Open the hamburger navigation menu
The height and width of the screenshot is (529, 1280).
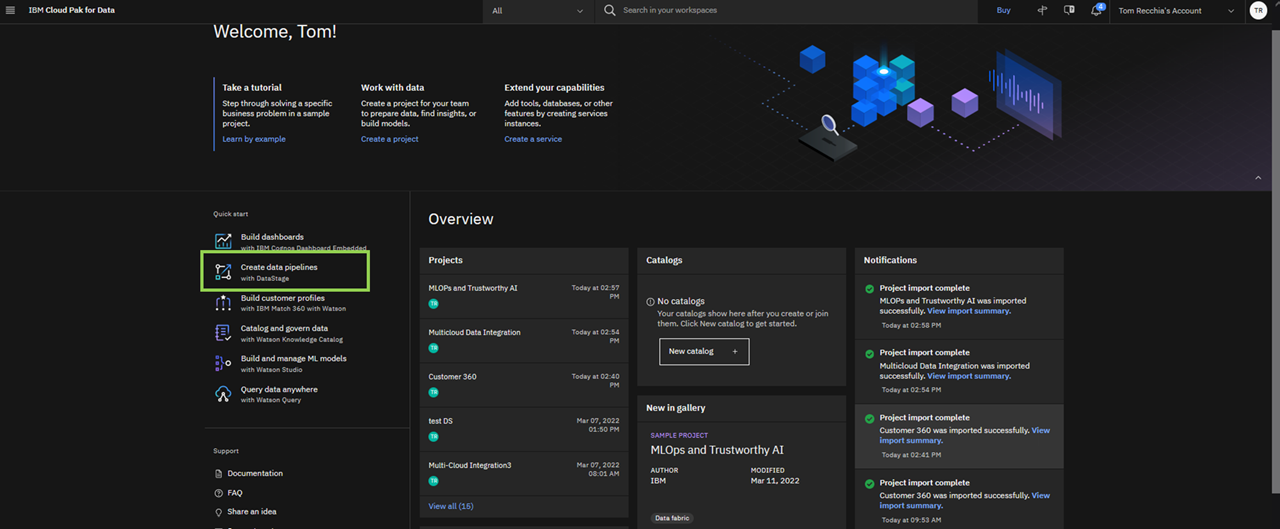pyautogui.click(x=10, y=10)
